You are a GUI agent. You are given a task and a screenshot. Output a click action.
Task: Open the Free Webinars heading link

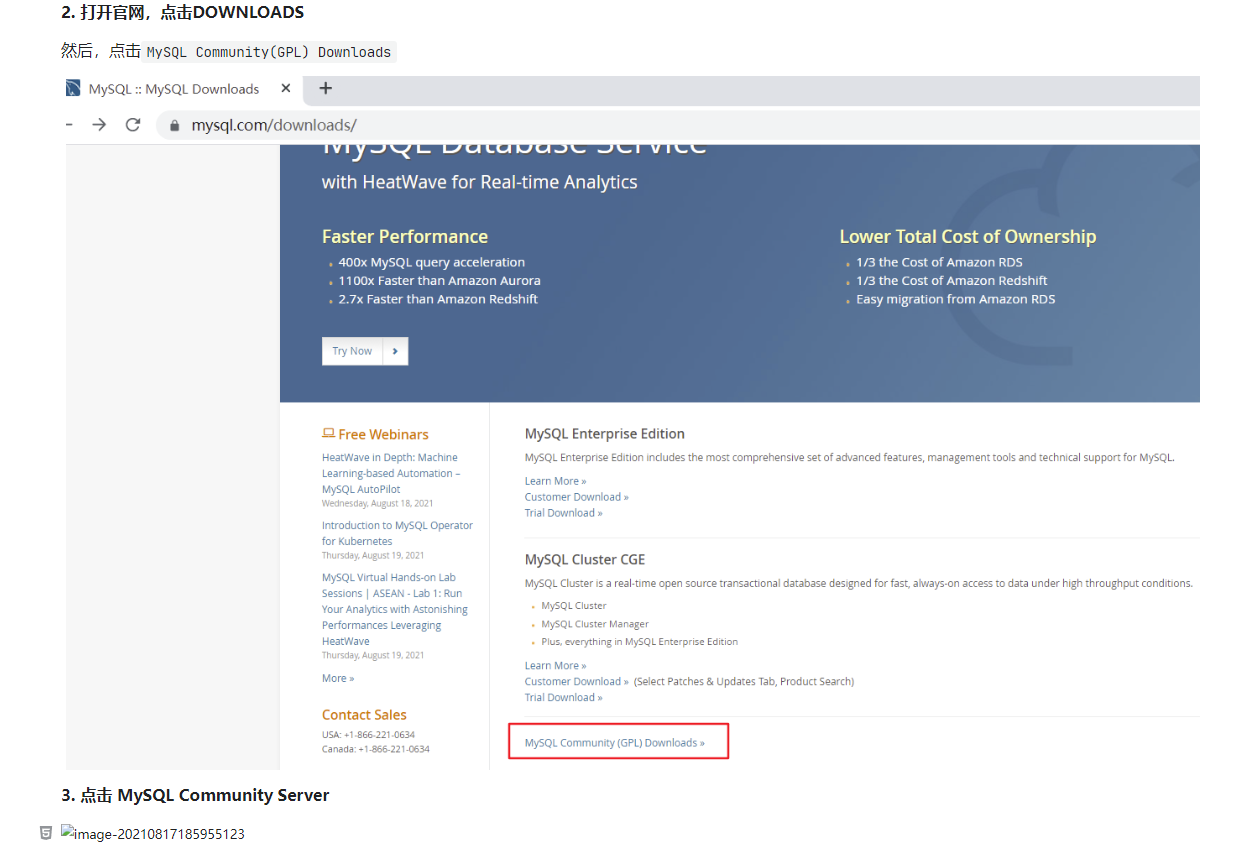tap(375, 434)
